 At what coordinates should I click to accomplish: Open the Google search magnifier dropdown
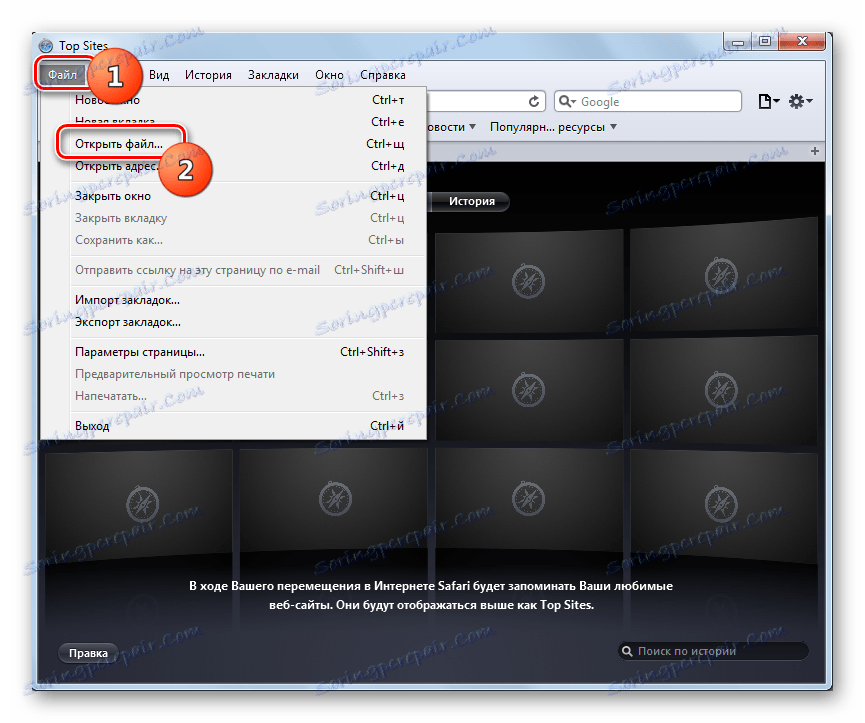tap(567, 101)
